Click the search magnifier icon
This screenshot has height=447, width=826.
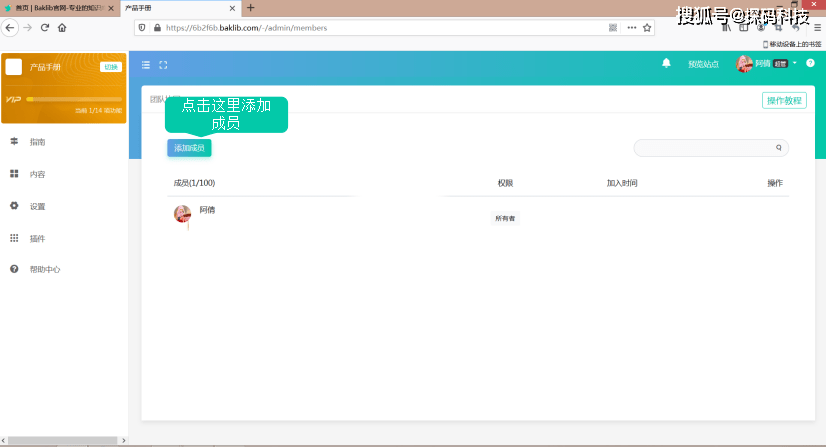[779, 148]
